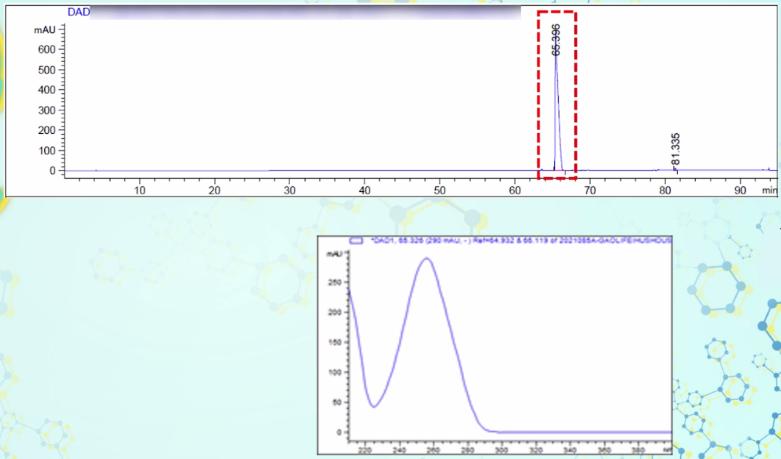Click the legend swatch of the UV spectrum
Image resolution: width=781 pixels, height=459 pixels.
coord(358,241)
